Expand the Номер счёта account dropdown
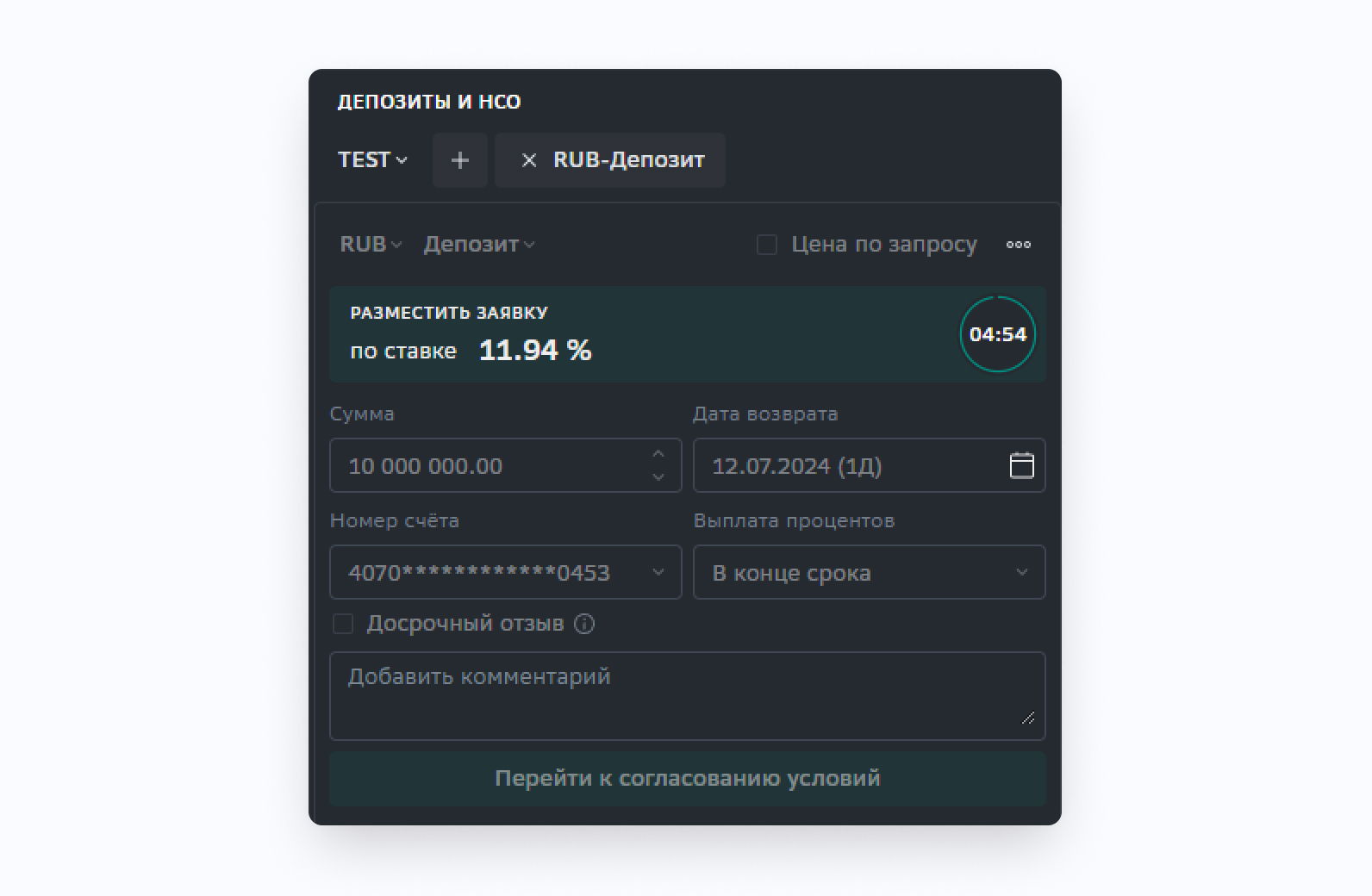 [506, 572]
